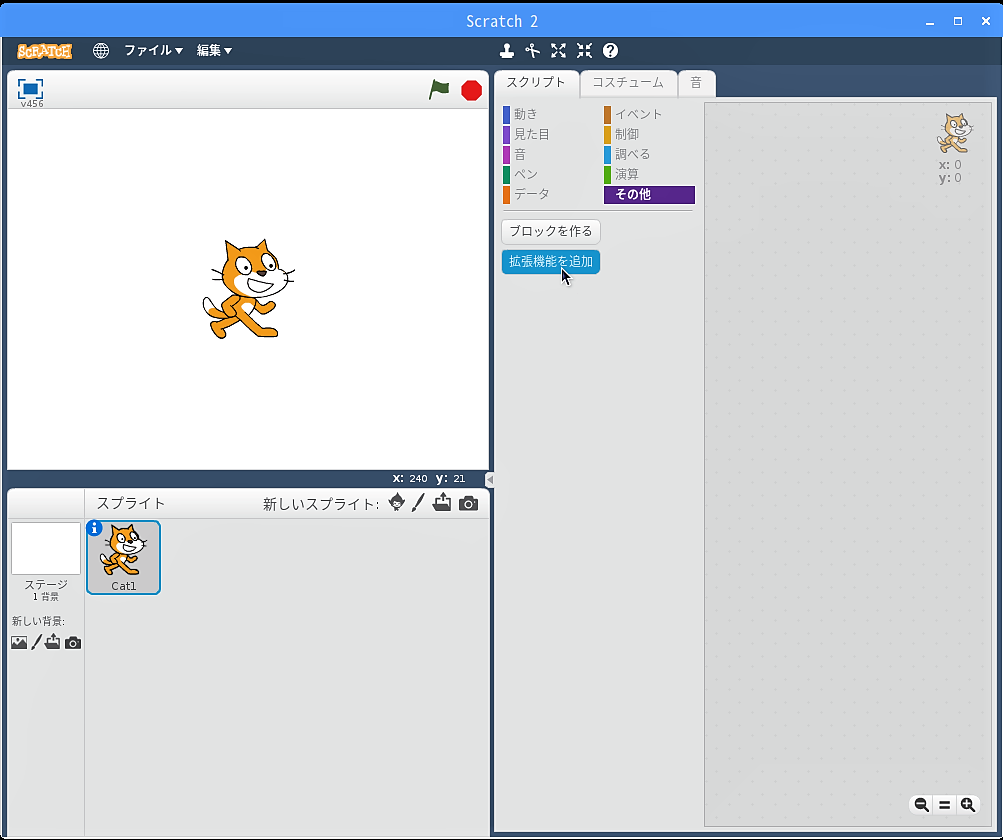Maximize the Scratch 2 window
Viewport: 1003px width, 840px height.
tap(958, 21)
